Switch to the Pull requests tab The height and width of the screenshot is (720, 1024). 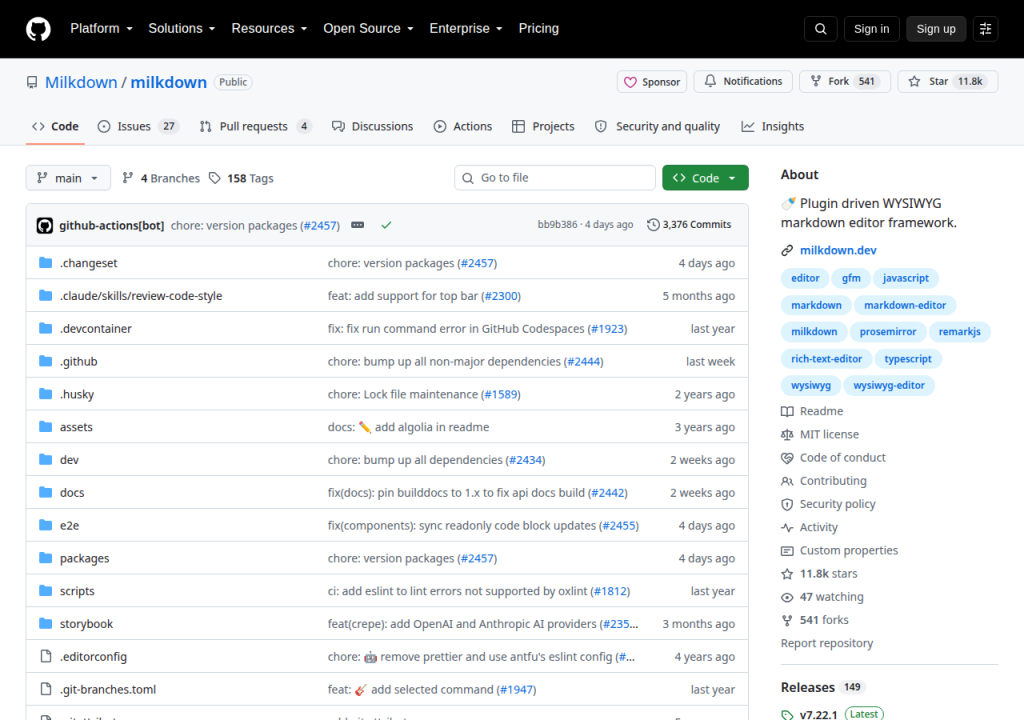point(255,126)
